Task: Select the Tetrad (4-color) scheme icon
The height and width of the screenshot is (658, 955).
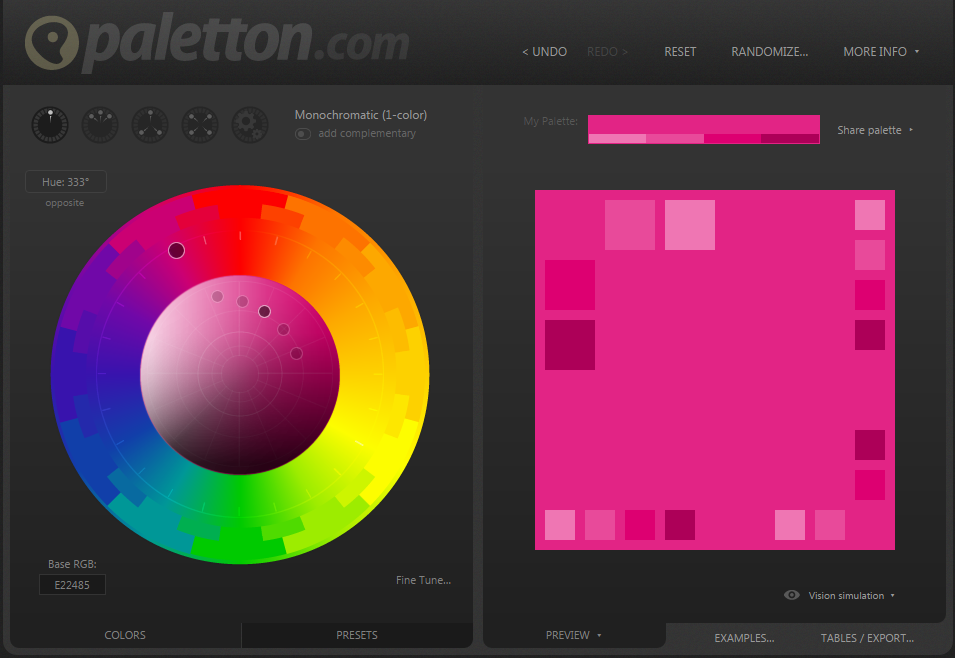Action: coord(200,125)
